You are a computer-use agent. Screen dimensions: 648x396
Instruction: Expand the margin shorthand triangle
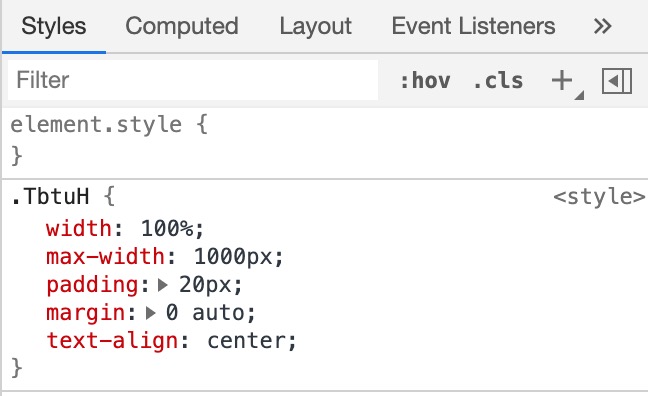(151, 313)
